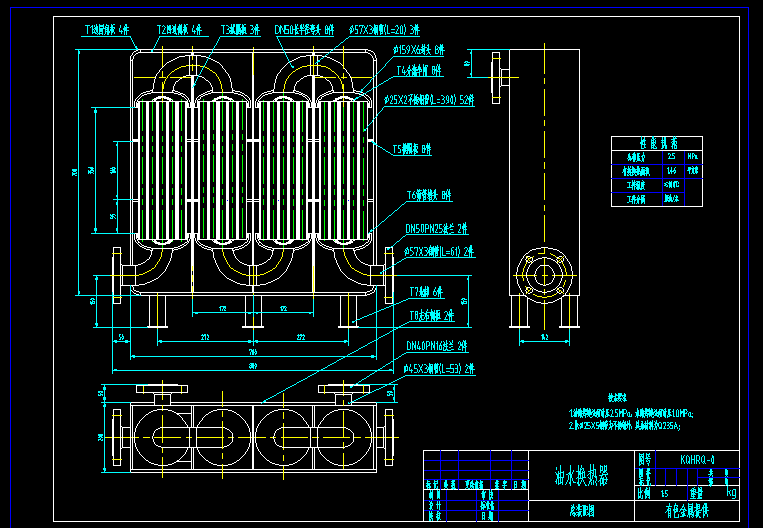The height and width of the screenshot is (528, 763).
Task: Select the T5 part callout label
Action: pyautogui.click(x=412, y=149)
